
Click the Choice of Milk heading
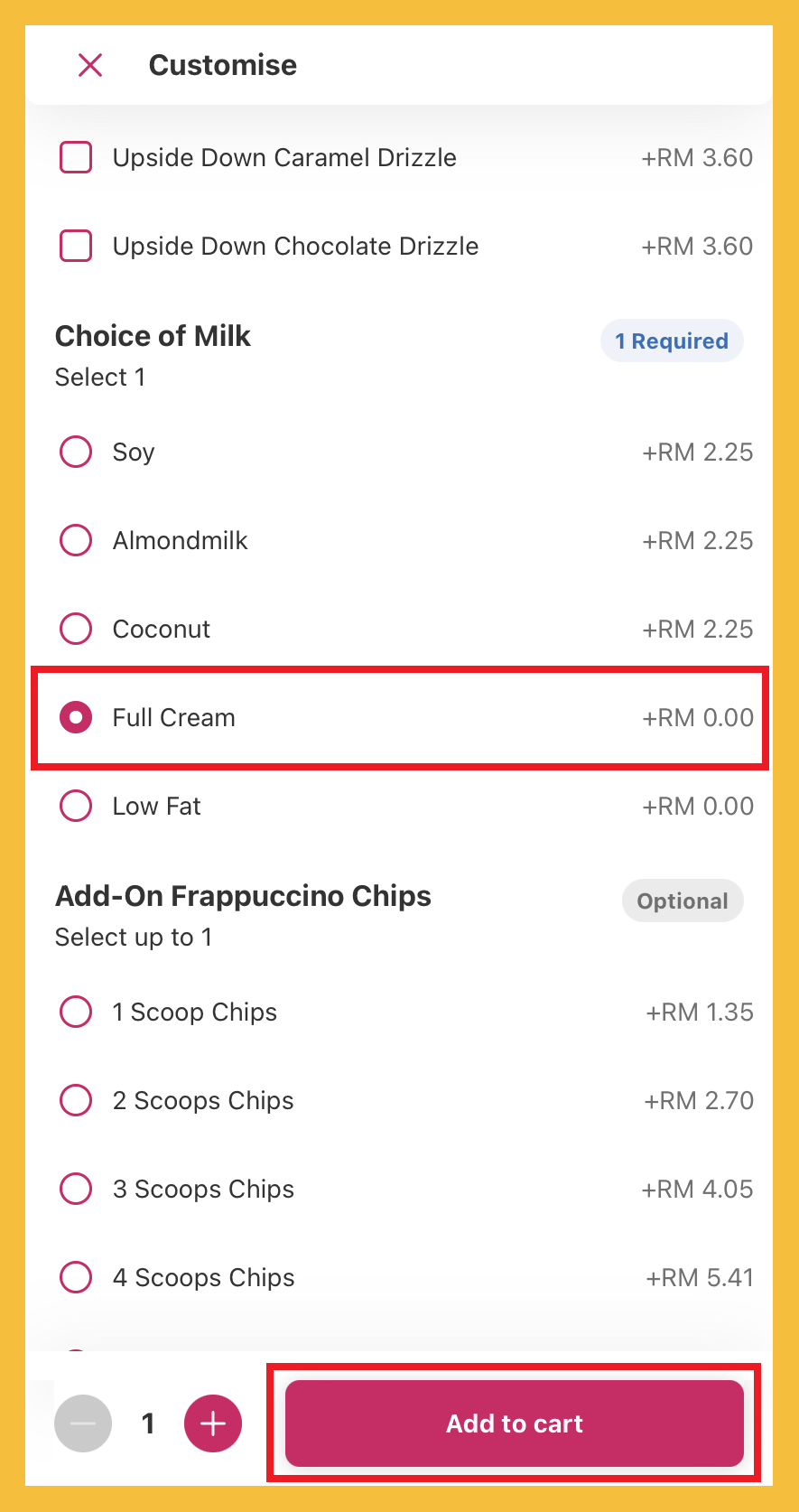(153, 336)
